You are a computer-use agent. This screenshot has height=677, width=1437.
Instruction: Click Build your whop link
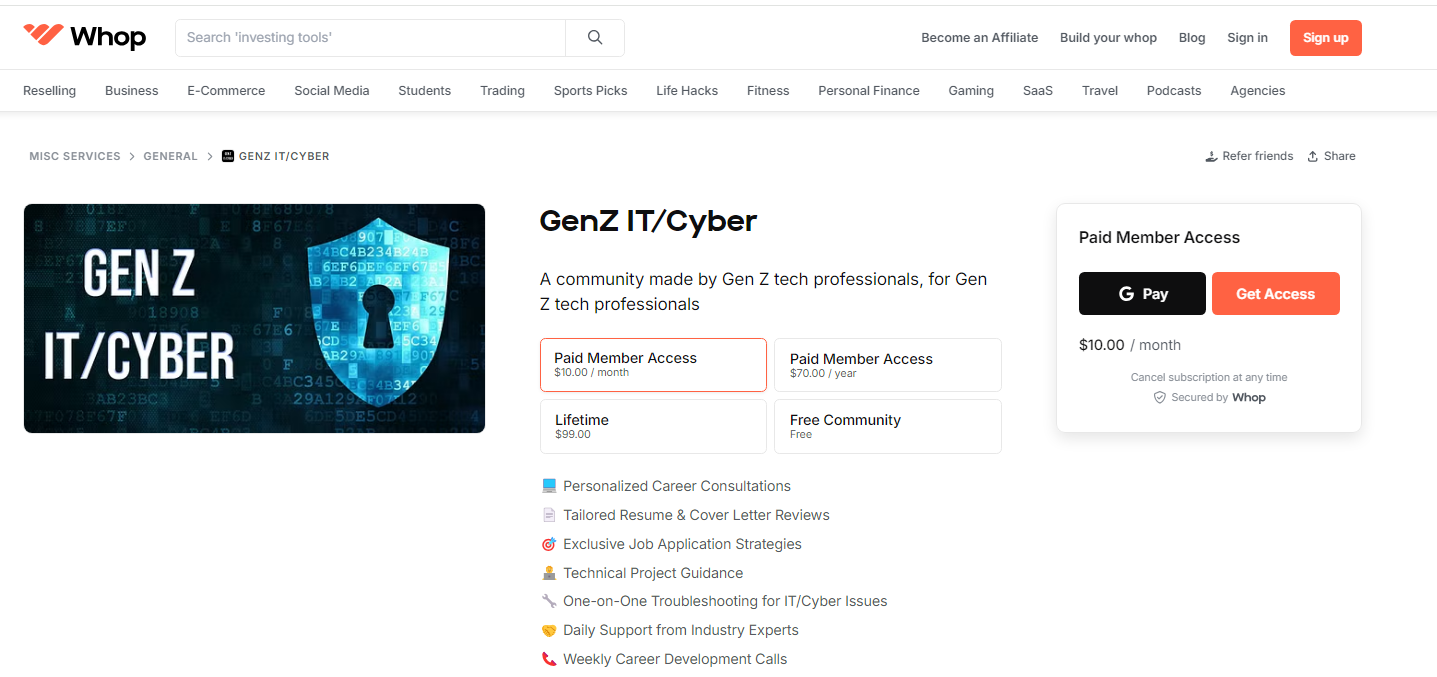pyautogui.click(x=1108, y=38)
